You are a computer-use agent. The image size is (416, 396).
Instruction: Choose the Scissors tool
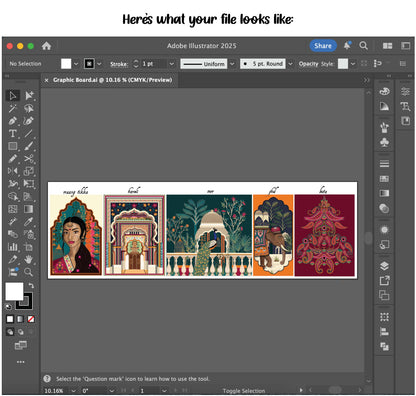tap(29, 159)
